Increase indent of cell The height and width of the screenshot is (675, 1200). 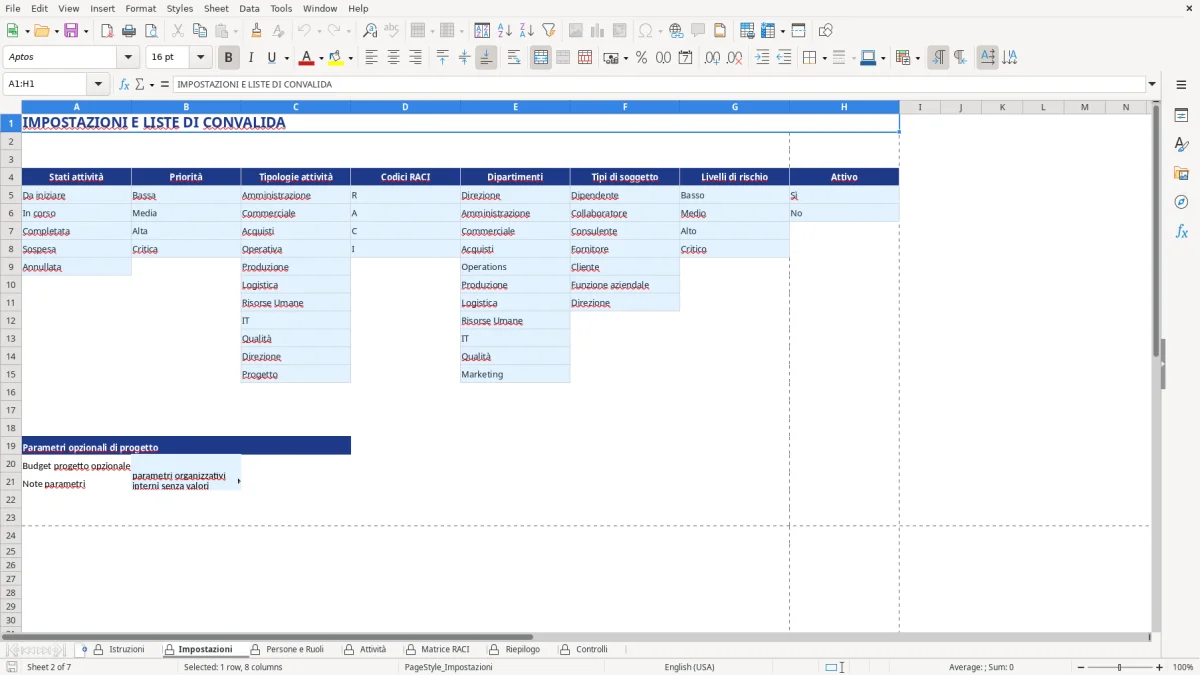coord(762,58)
